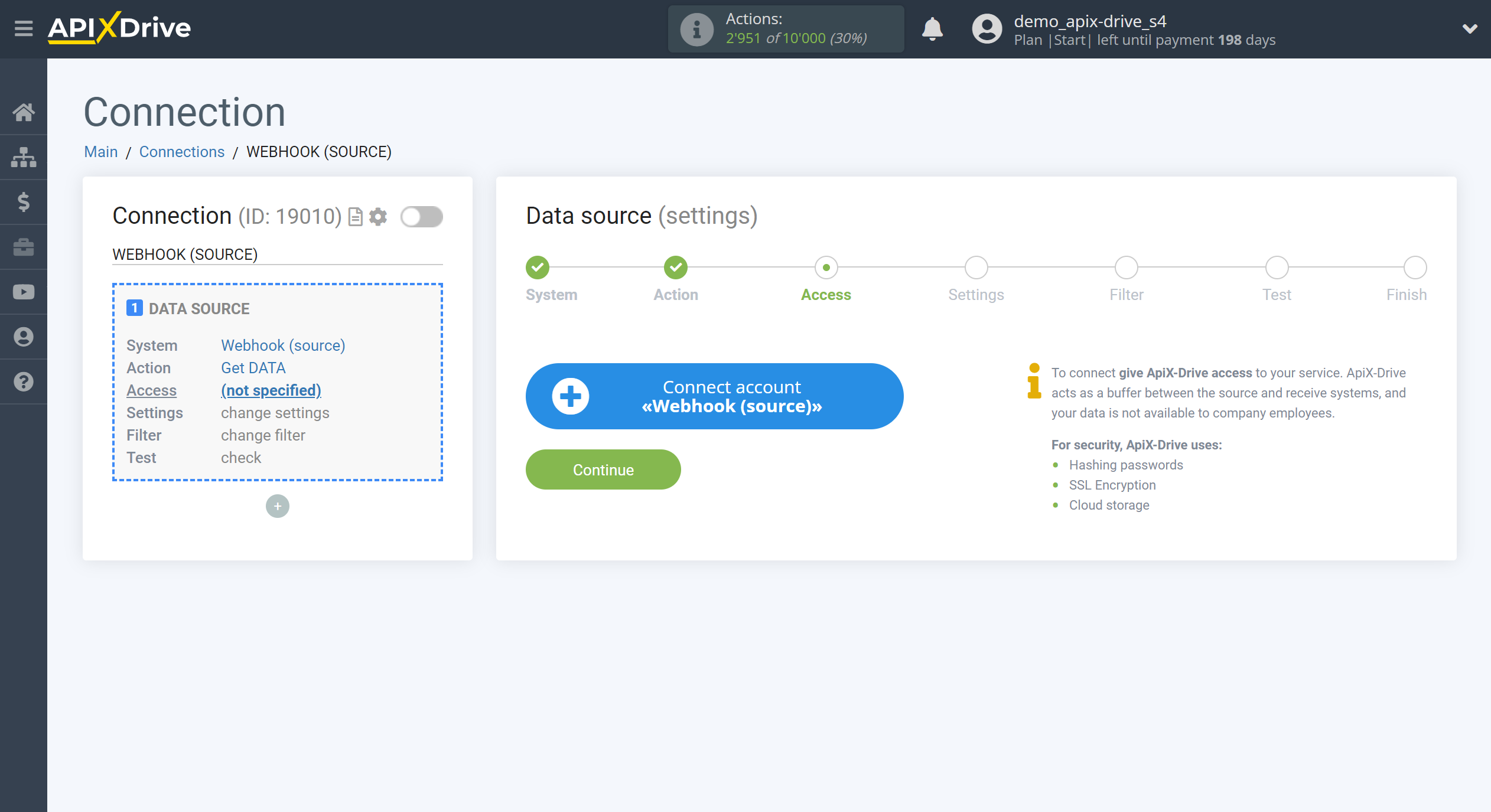Image resolution: width=1491 pixels, height=812 pixels.
Task: Click the Hashing passwords list item
Action: click(1126, 465)
